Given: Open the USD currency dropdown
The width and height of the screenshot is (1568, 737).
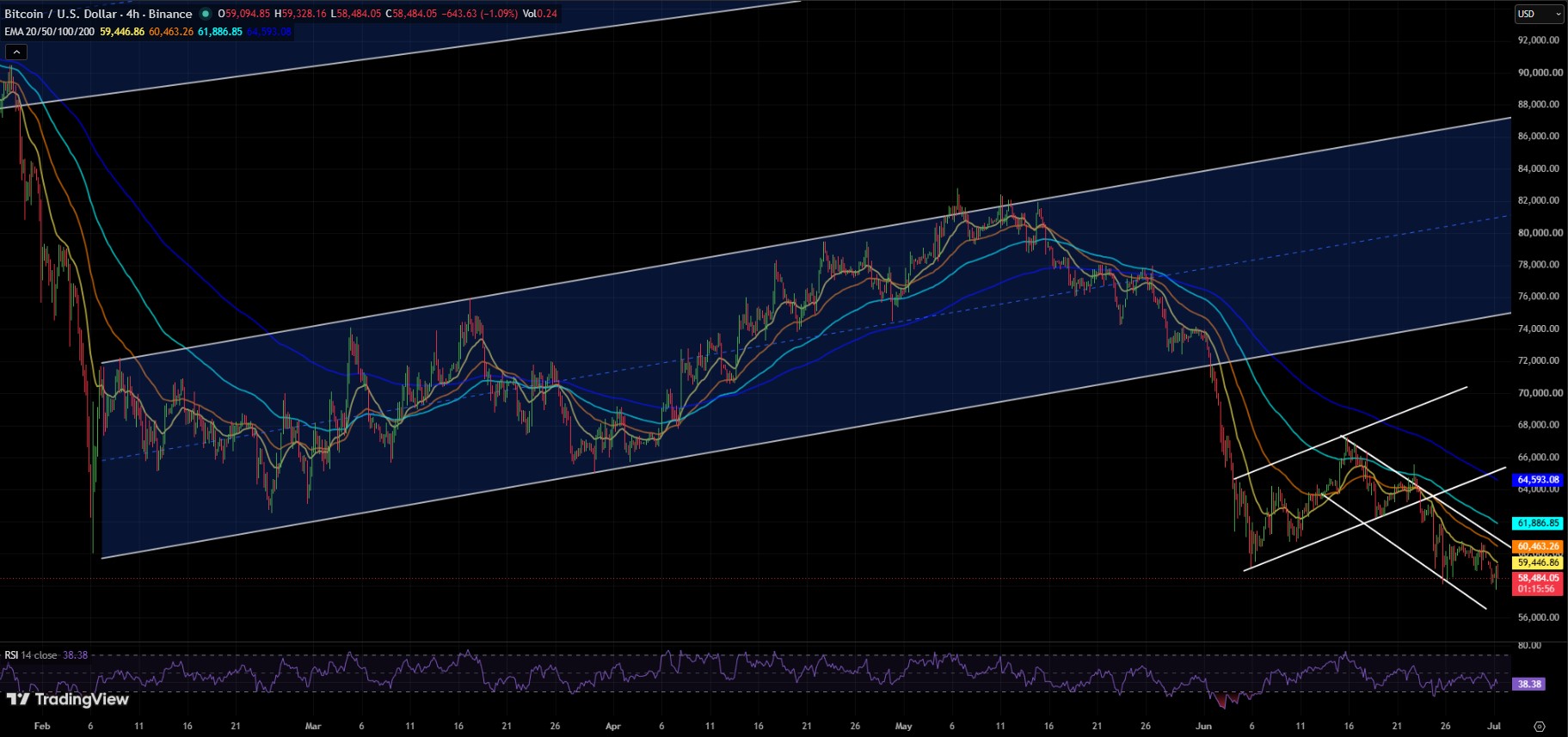Looking at the screenshot, I should click(1539, 14).
